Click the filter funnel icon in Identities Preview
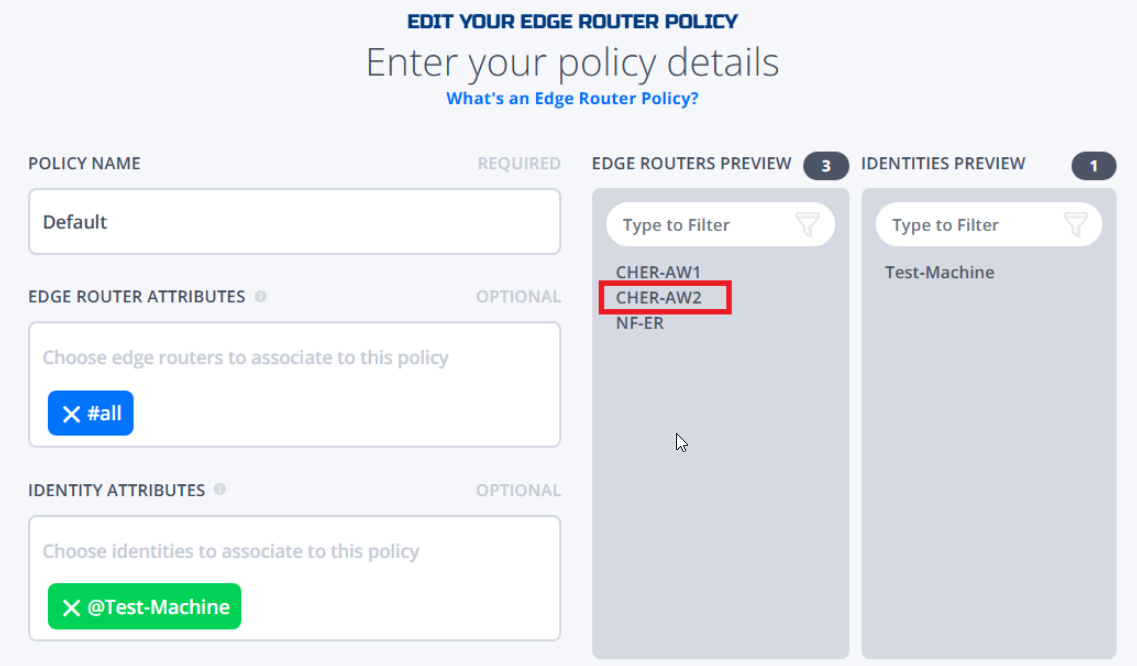Image resolution: width=1137 pixels, height=666 pixels. pyautogui.click(x=1075, y=224)
